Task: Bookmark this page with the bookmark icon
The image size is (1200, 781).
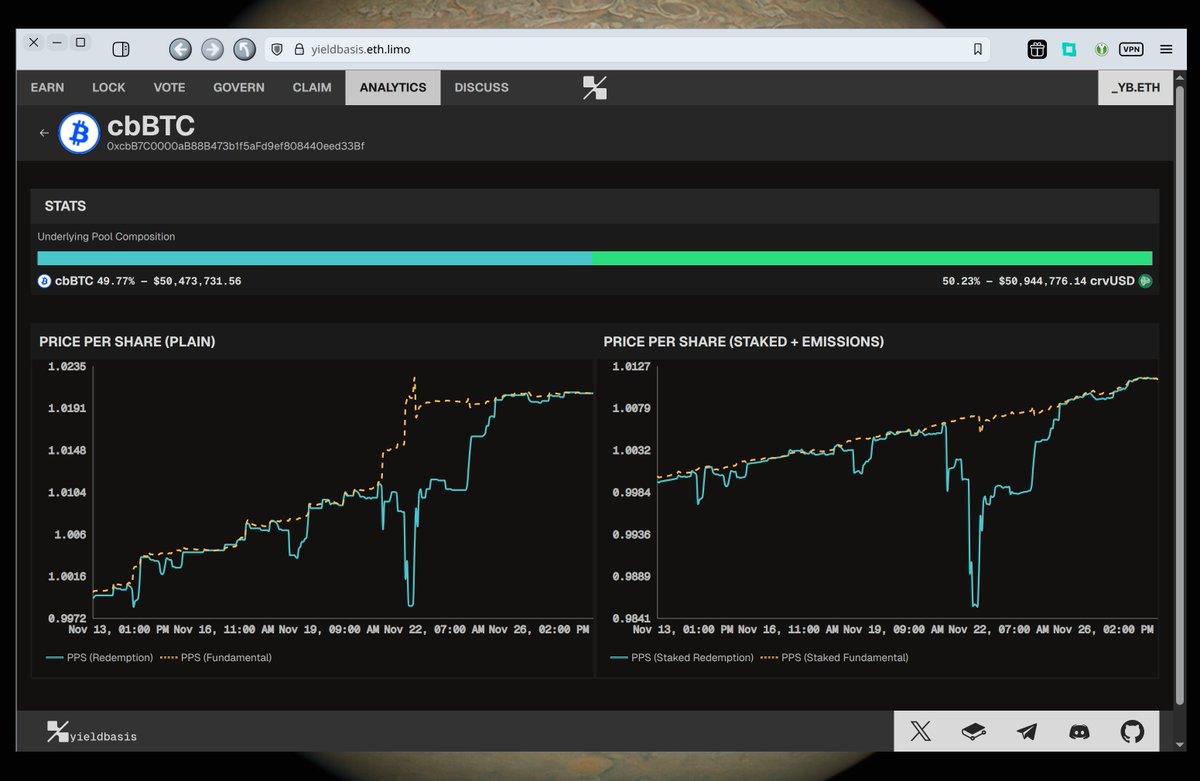Action: point(978,49)
